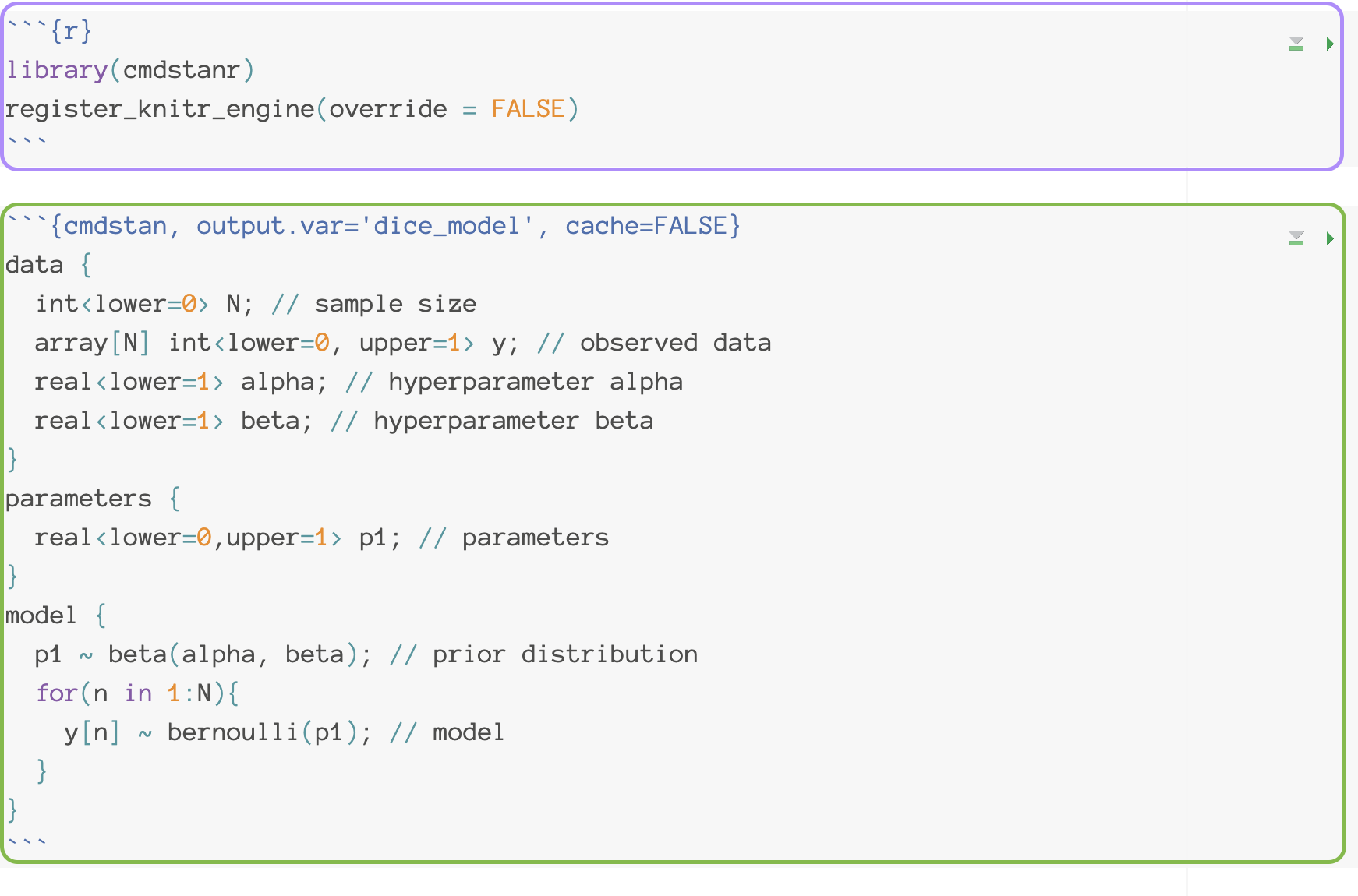The image size is (1358, 896).
Task: Run all chunks above the cmdstan chunk
Action: (1296, 238)
